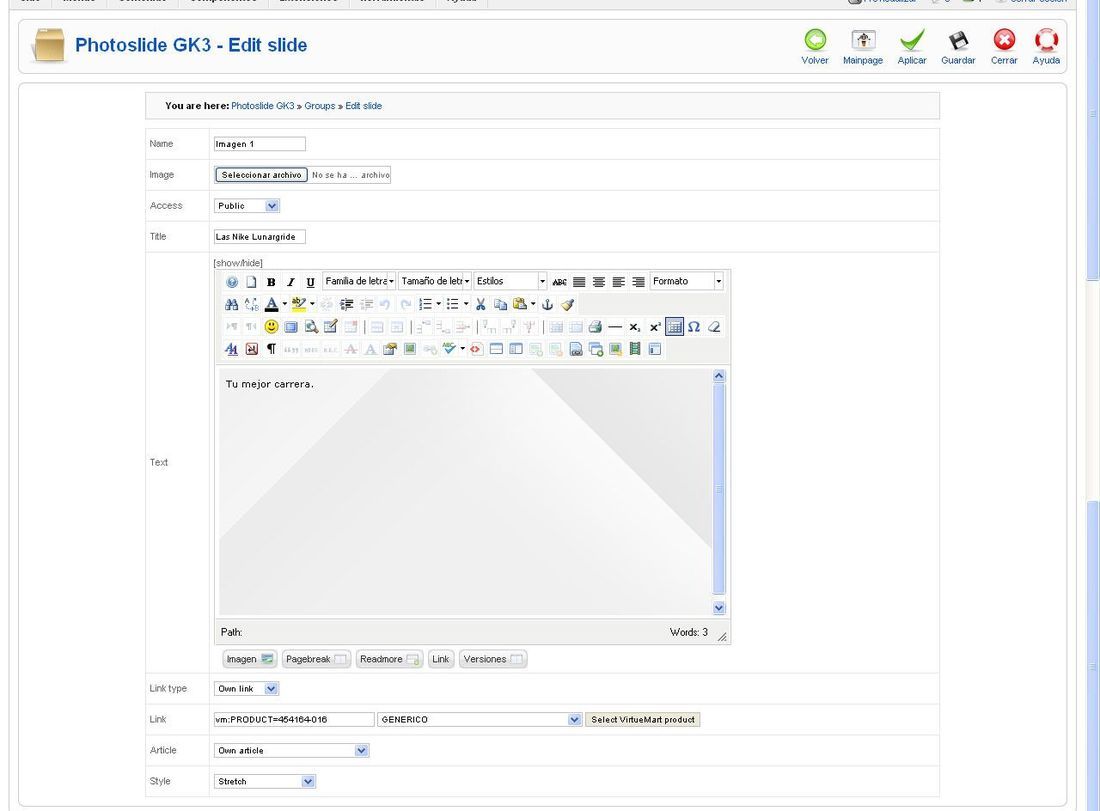Screen dimensions: 1100x811
Task: Open the Familia de letra dropdown
Action: tap(359, 281)
